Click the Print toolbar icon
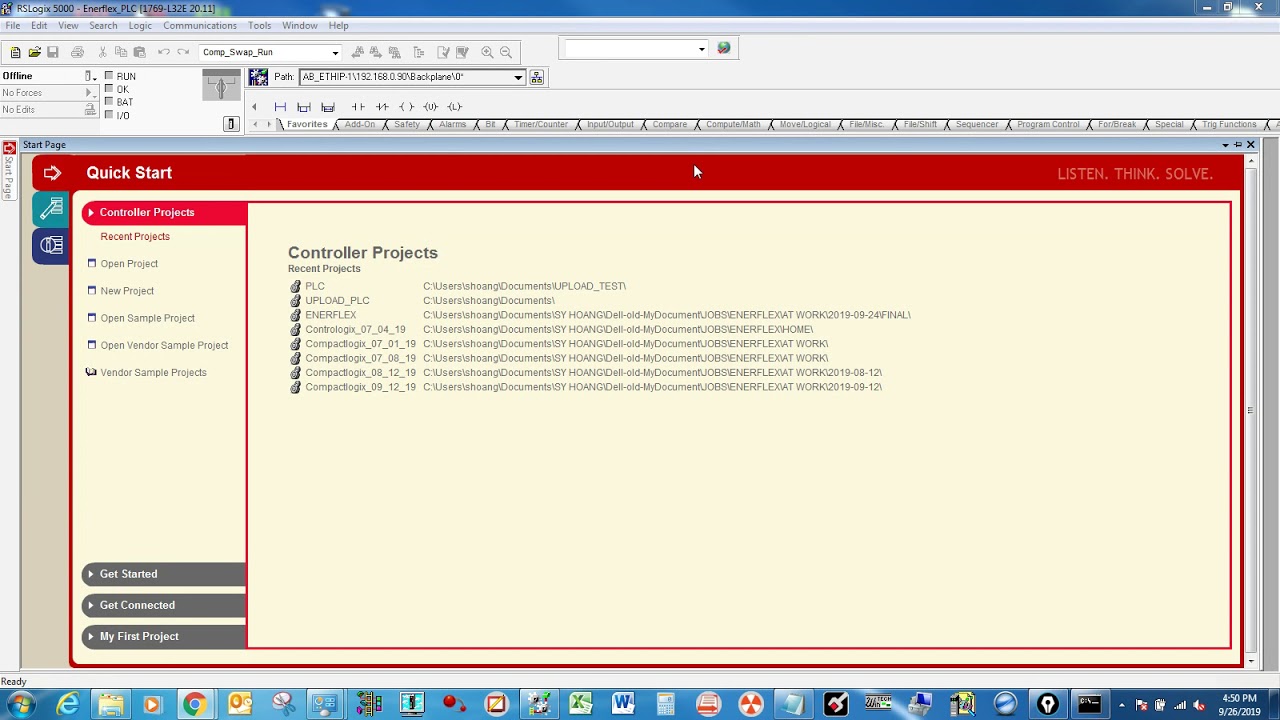Viewport: 1280px width, 720px height. tap(77, 52)
